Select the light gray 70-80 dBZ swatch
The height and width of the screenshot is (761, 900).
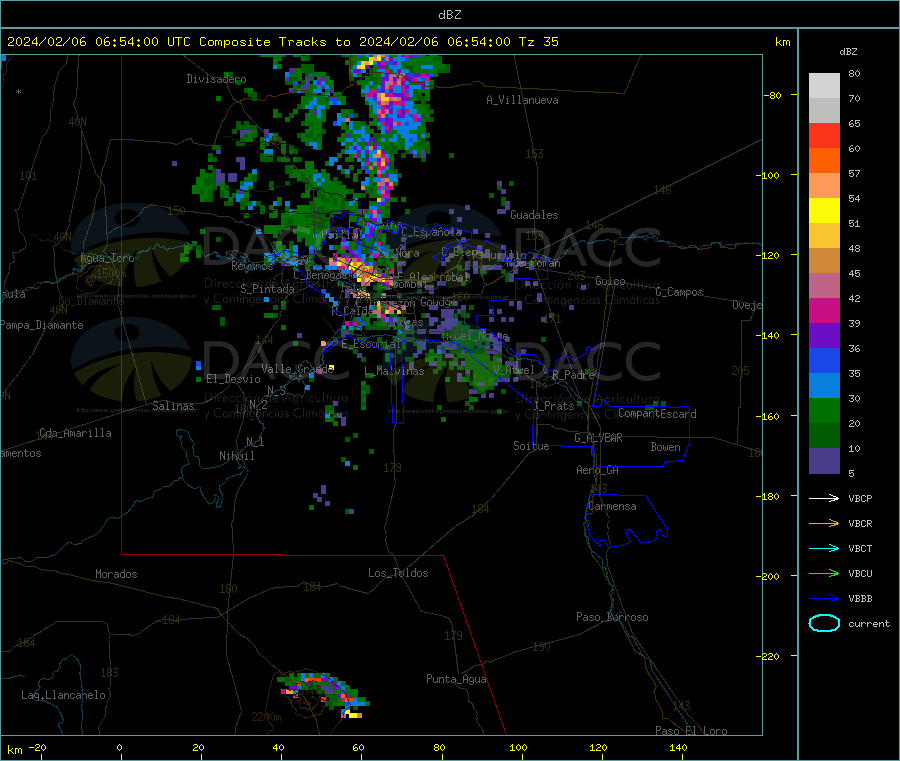824,86
